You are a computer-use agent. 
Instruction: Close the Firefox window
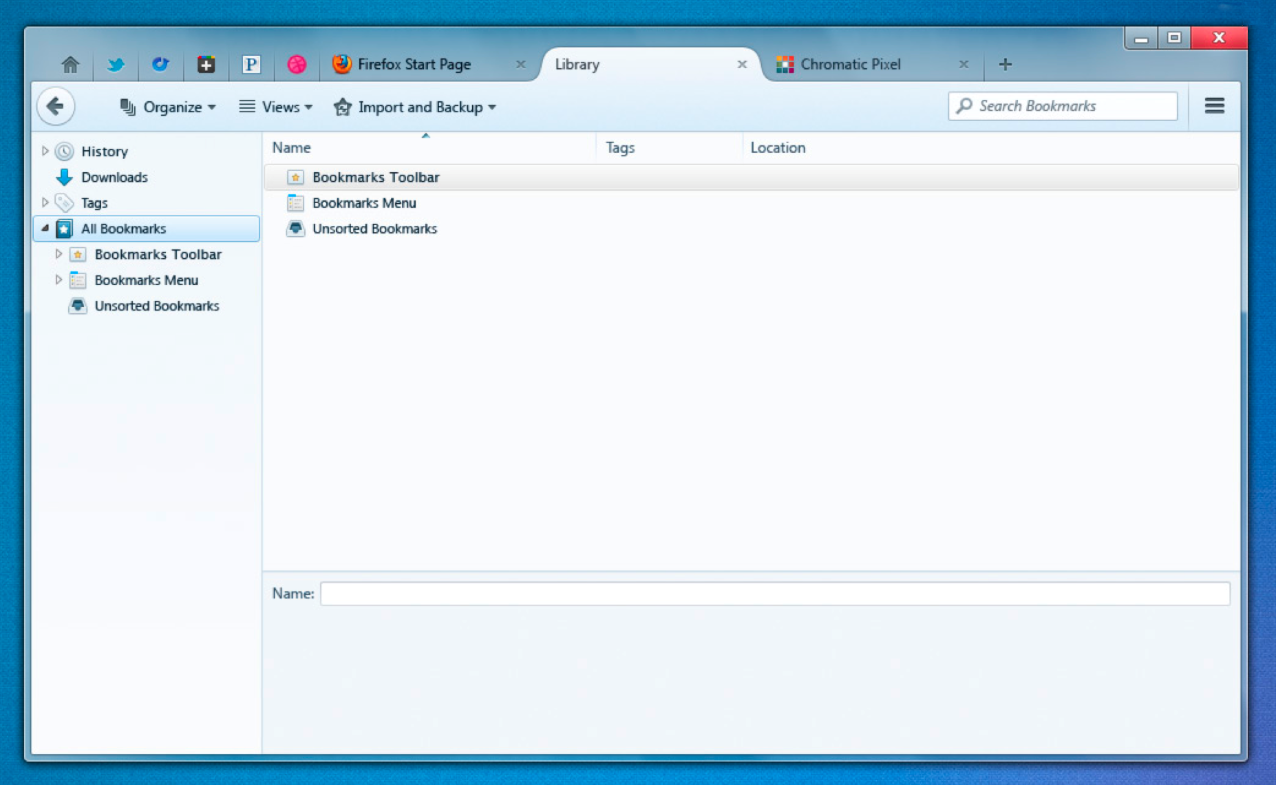pyautogui.click(x=1219, y=38)
